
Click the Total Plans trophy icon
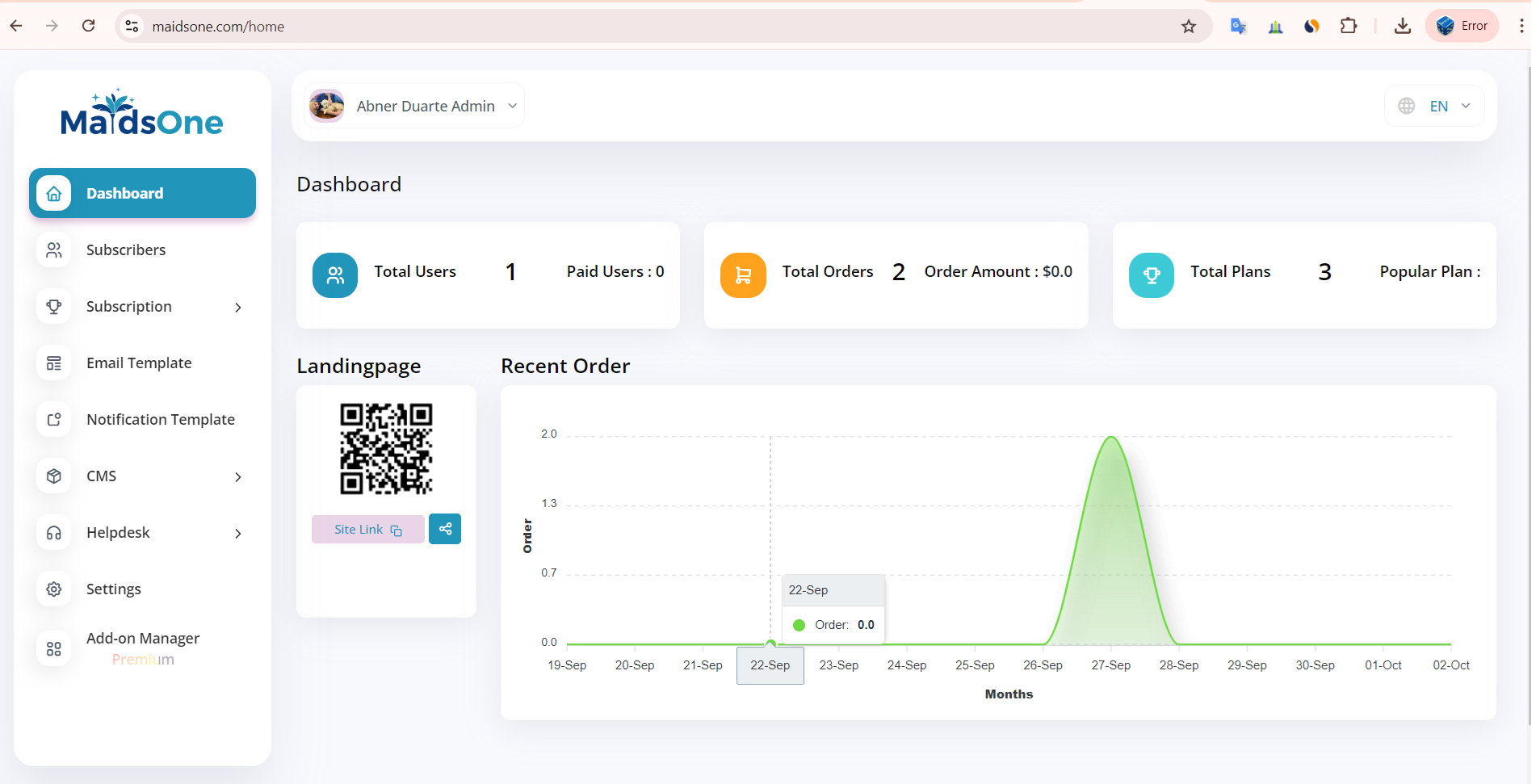[x=1151, y=275]
